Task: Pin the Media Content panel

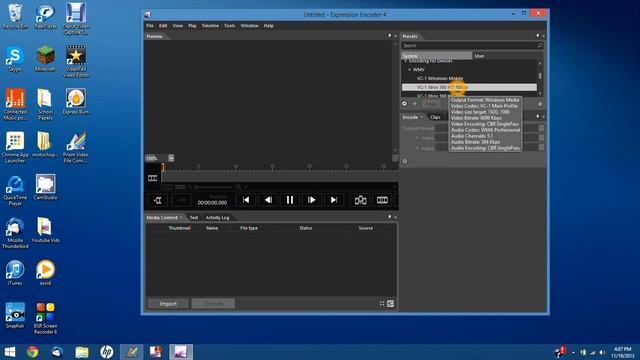Action: point(389,217)
